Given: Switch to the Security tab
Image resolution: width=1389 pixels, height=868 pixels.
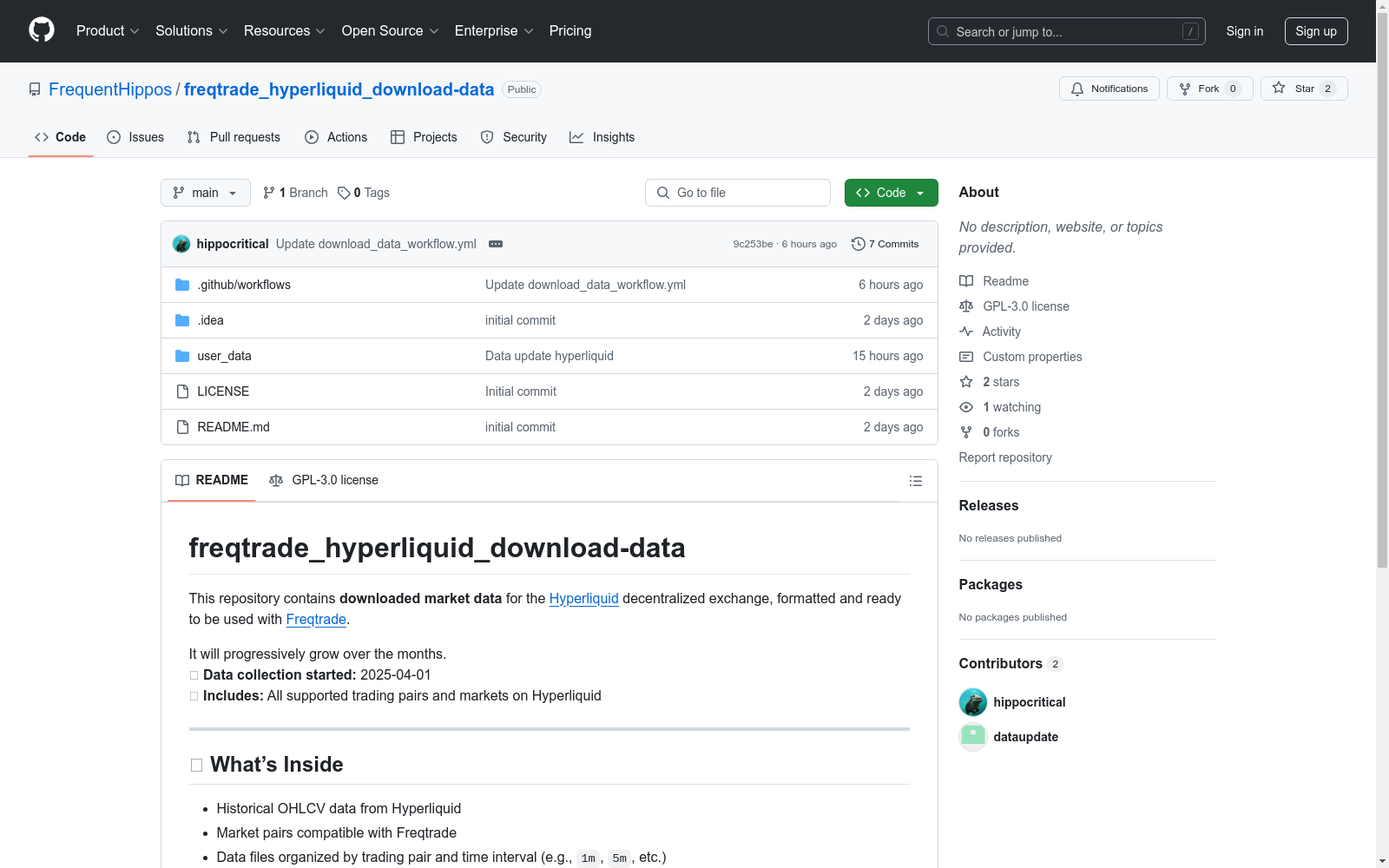Looking at the screenshot, I should tap(514, 137).
